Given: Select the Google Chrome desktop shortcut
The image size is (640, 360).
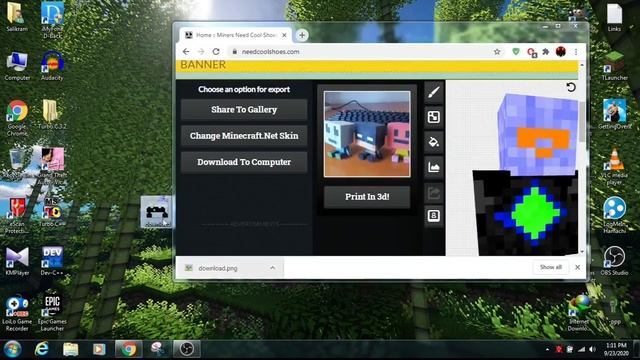Looking at the screenshot, I should click(x=17, y=118).
